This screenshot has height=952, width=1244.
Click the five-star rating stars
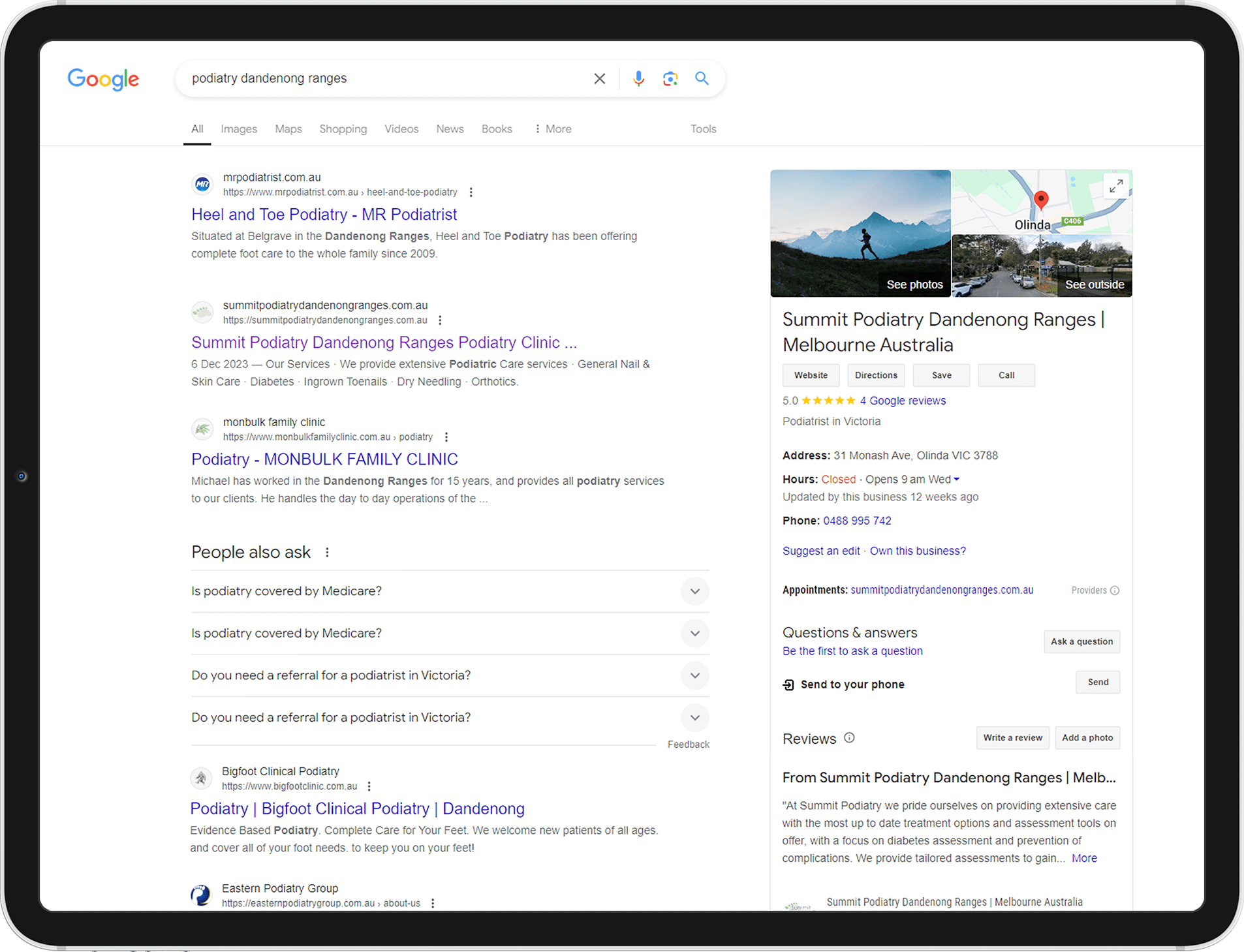828,401
